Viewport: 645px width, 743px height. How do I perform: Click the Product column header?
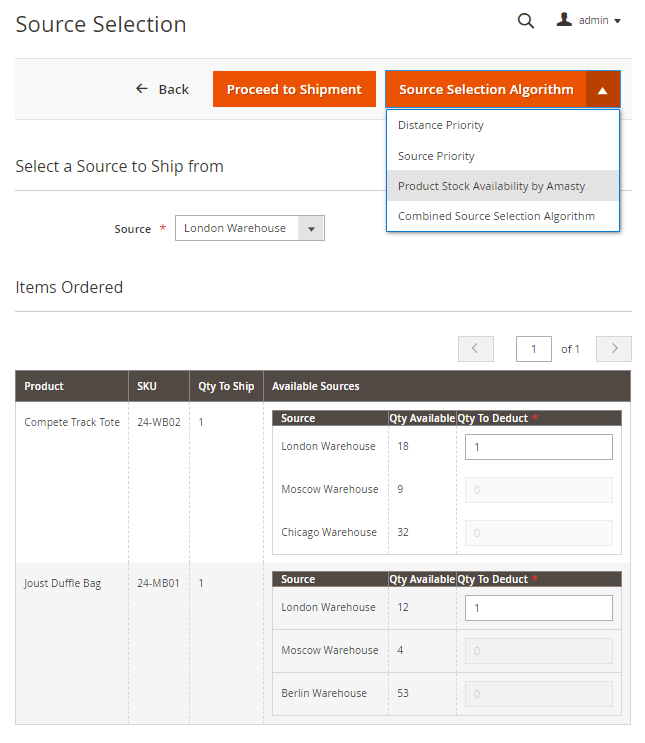pyautogui.click(x=44, y=386)
